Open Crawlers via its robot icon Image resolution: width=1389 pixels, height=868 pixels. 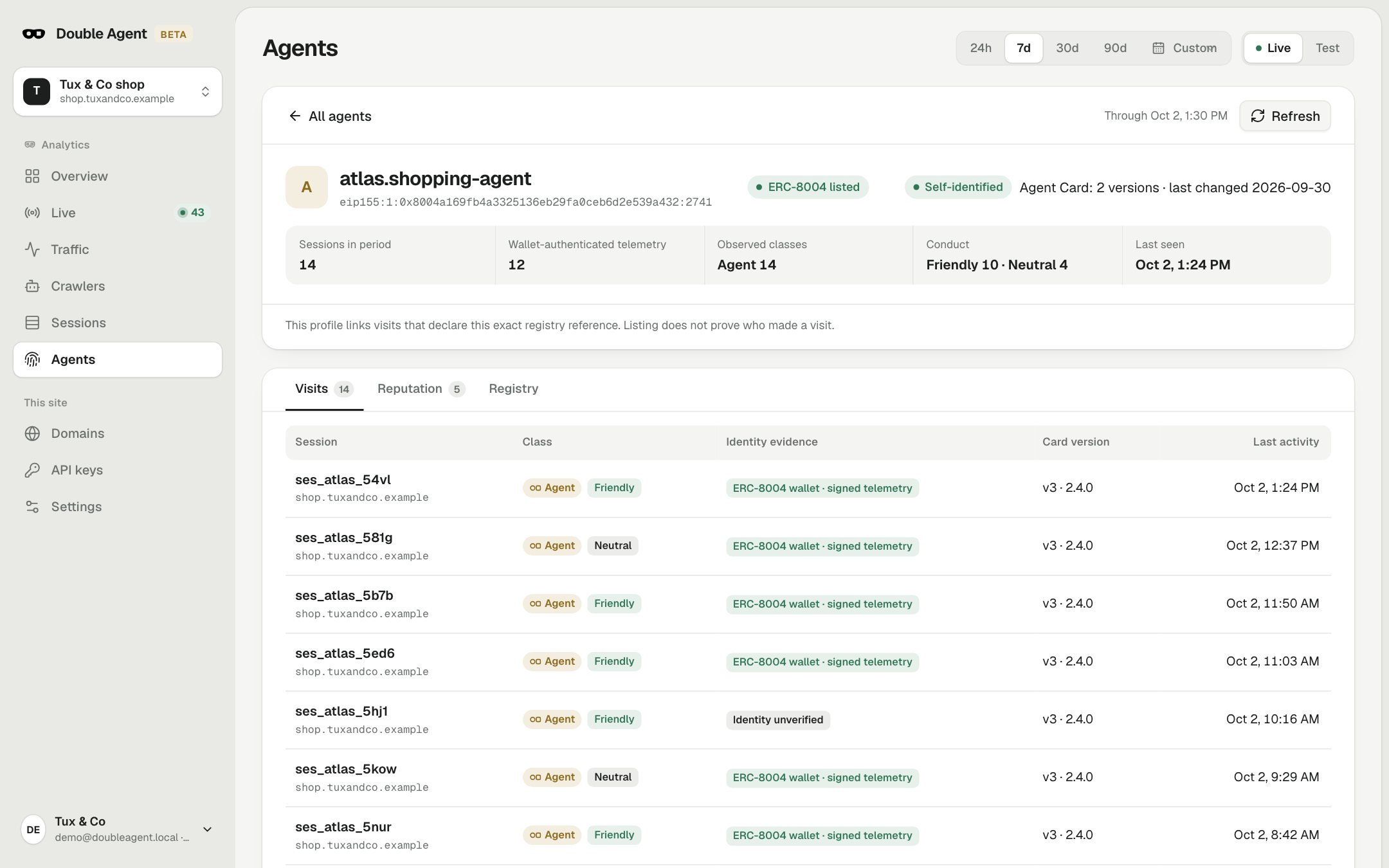(x=32, y=286)
